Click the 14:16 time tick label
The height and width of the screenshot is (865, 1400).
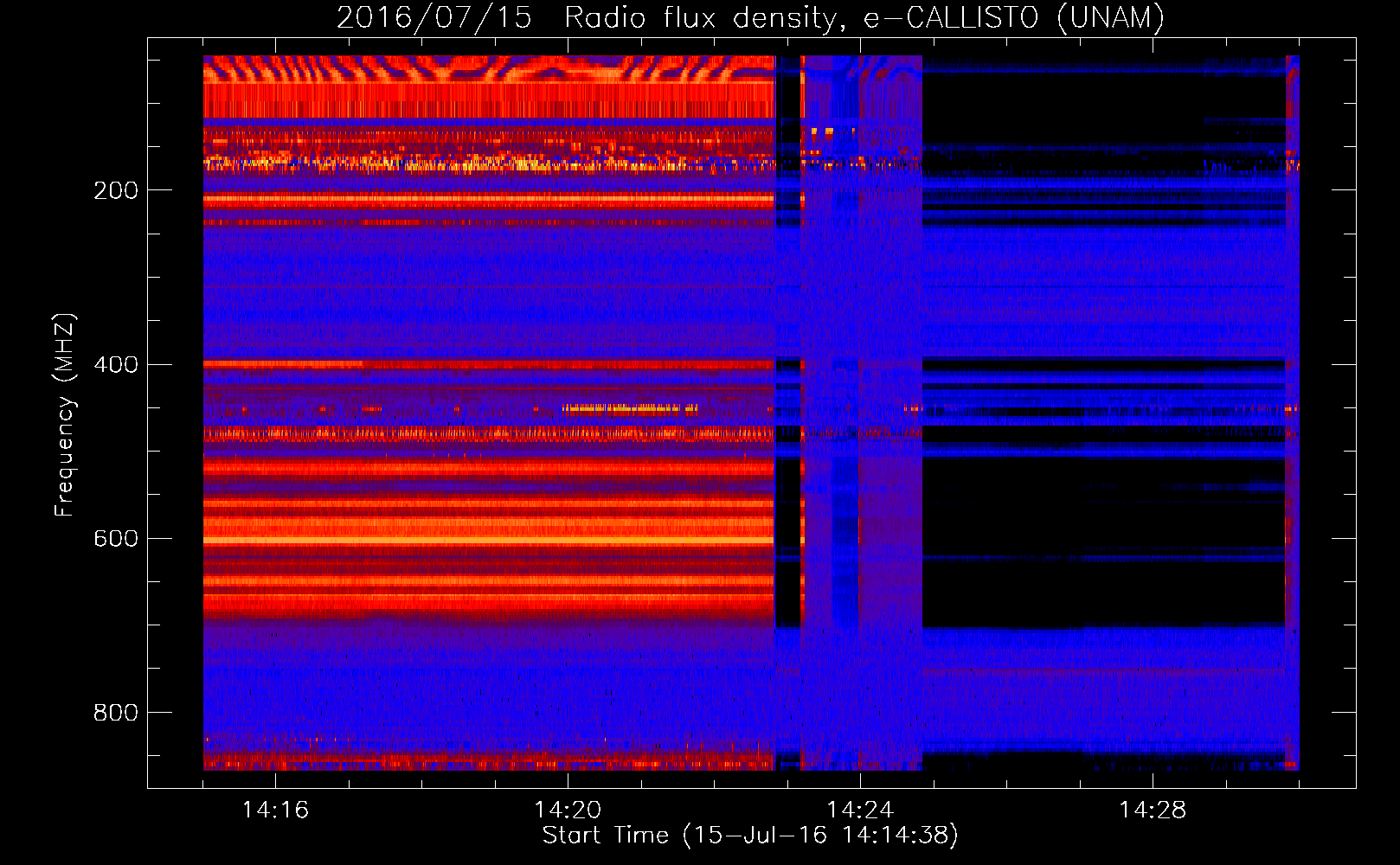[275, 811]
